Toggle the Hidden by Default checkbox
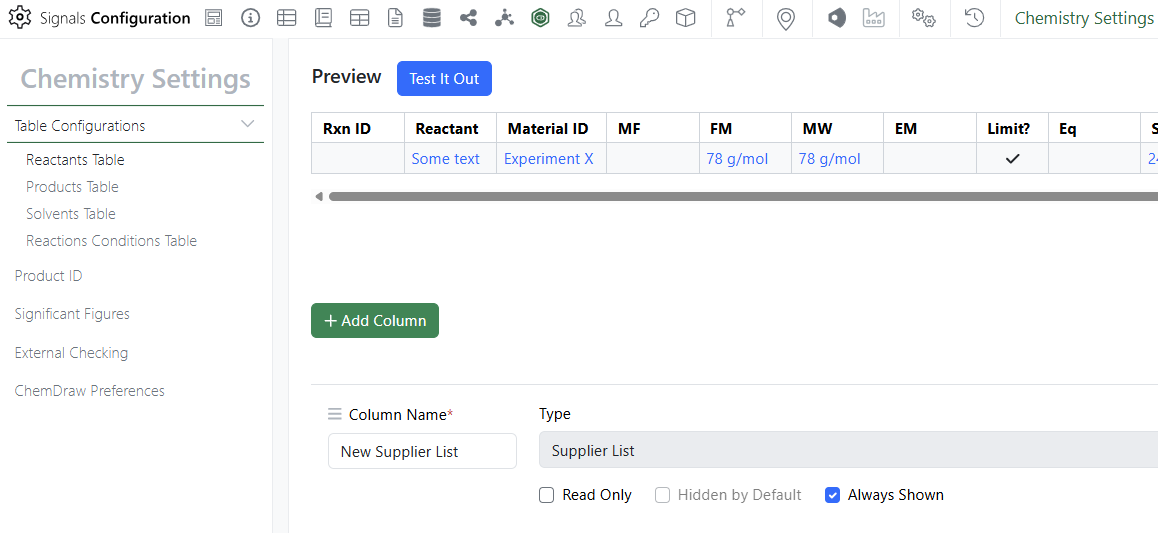 662,495
